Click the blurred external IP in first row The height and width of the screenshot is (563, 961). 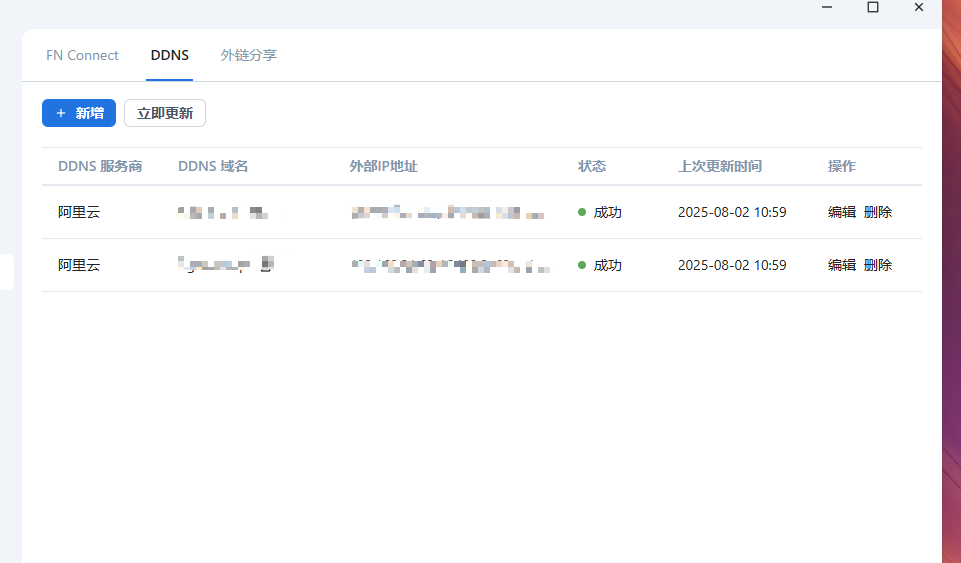click(448, 213)
